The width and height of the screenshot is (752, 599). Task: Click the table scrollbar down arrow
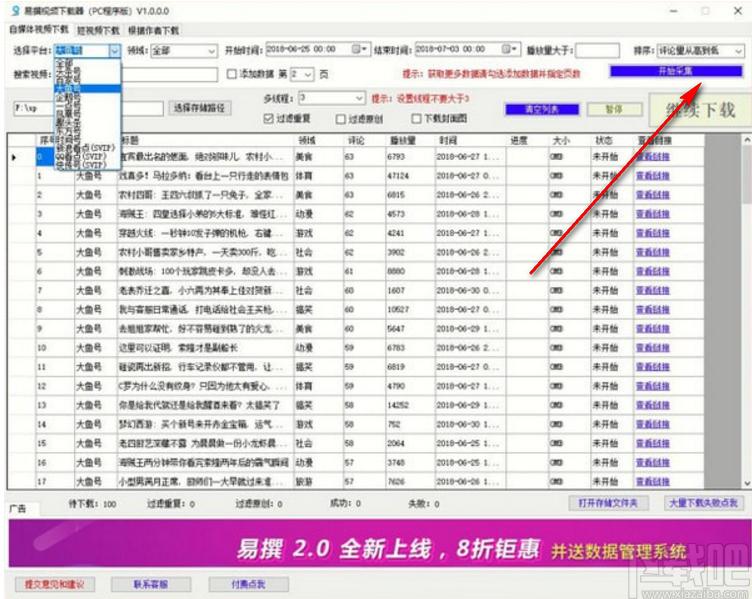pyautogui.click(x=747, y=483)
